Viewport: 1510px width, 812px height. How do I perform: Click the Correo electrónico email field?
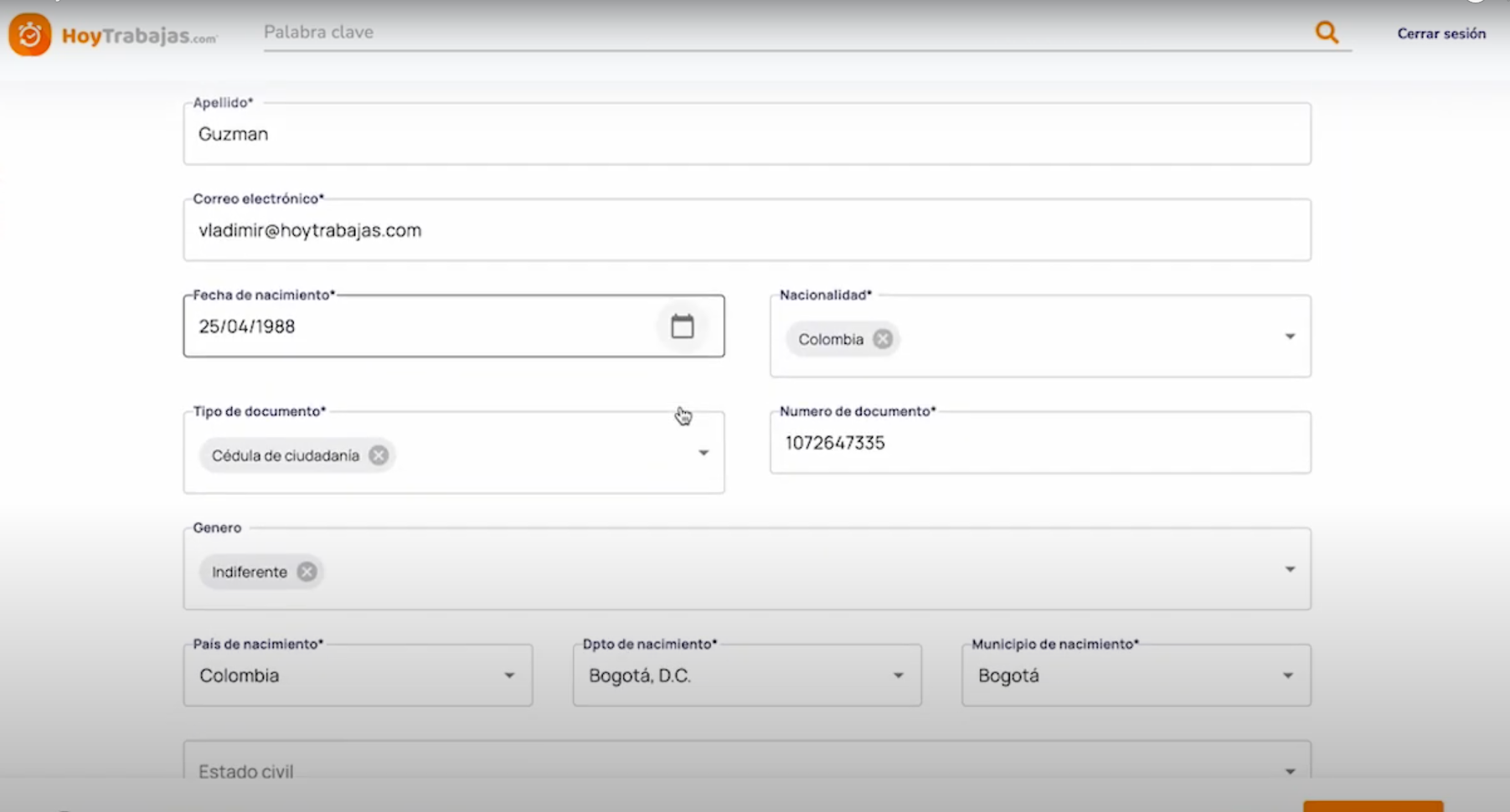coord(747,230)
